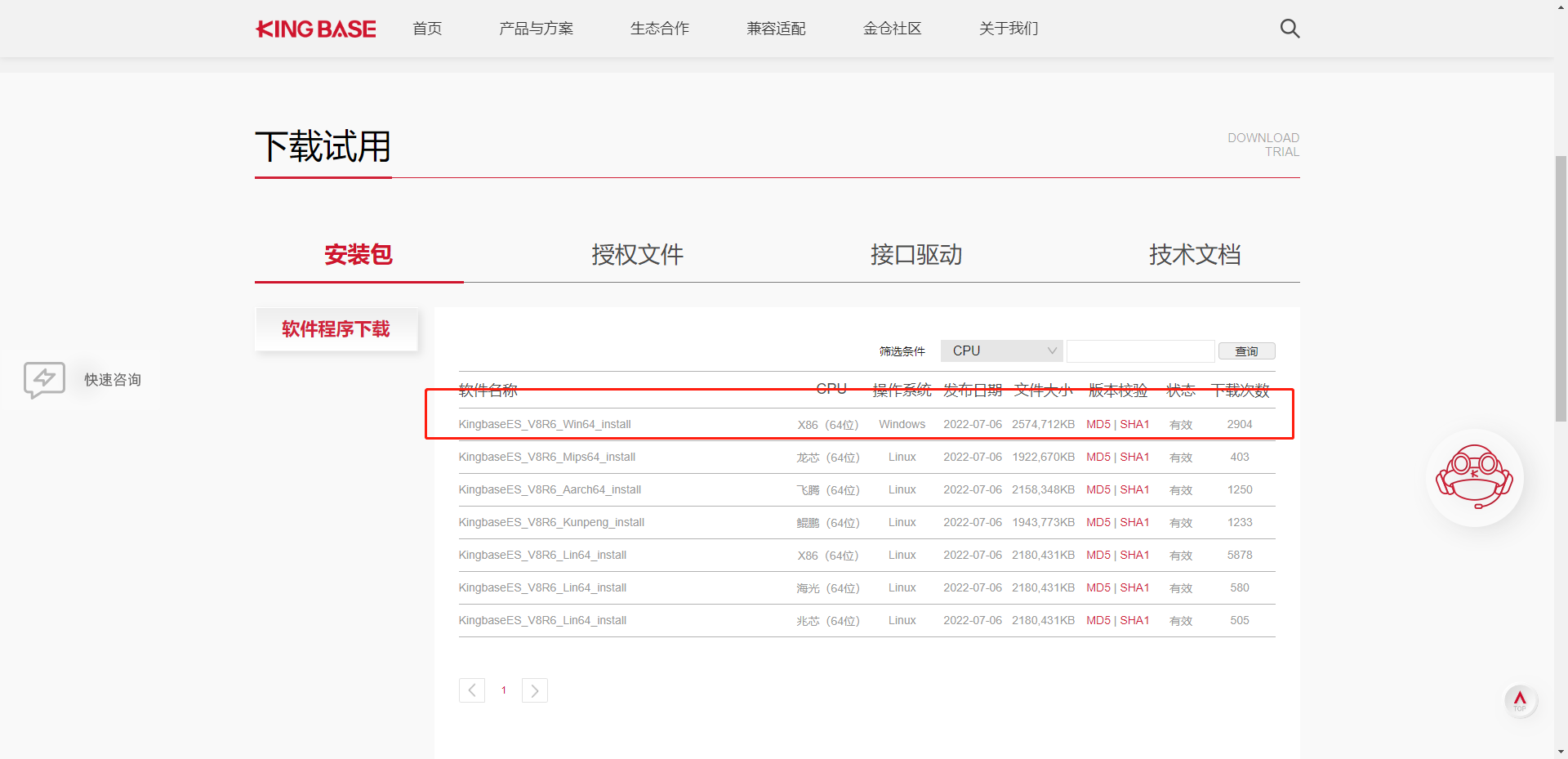Select 软件程序下载 sidebar item

(336, 329)
